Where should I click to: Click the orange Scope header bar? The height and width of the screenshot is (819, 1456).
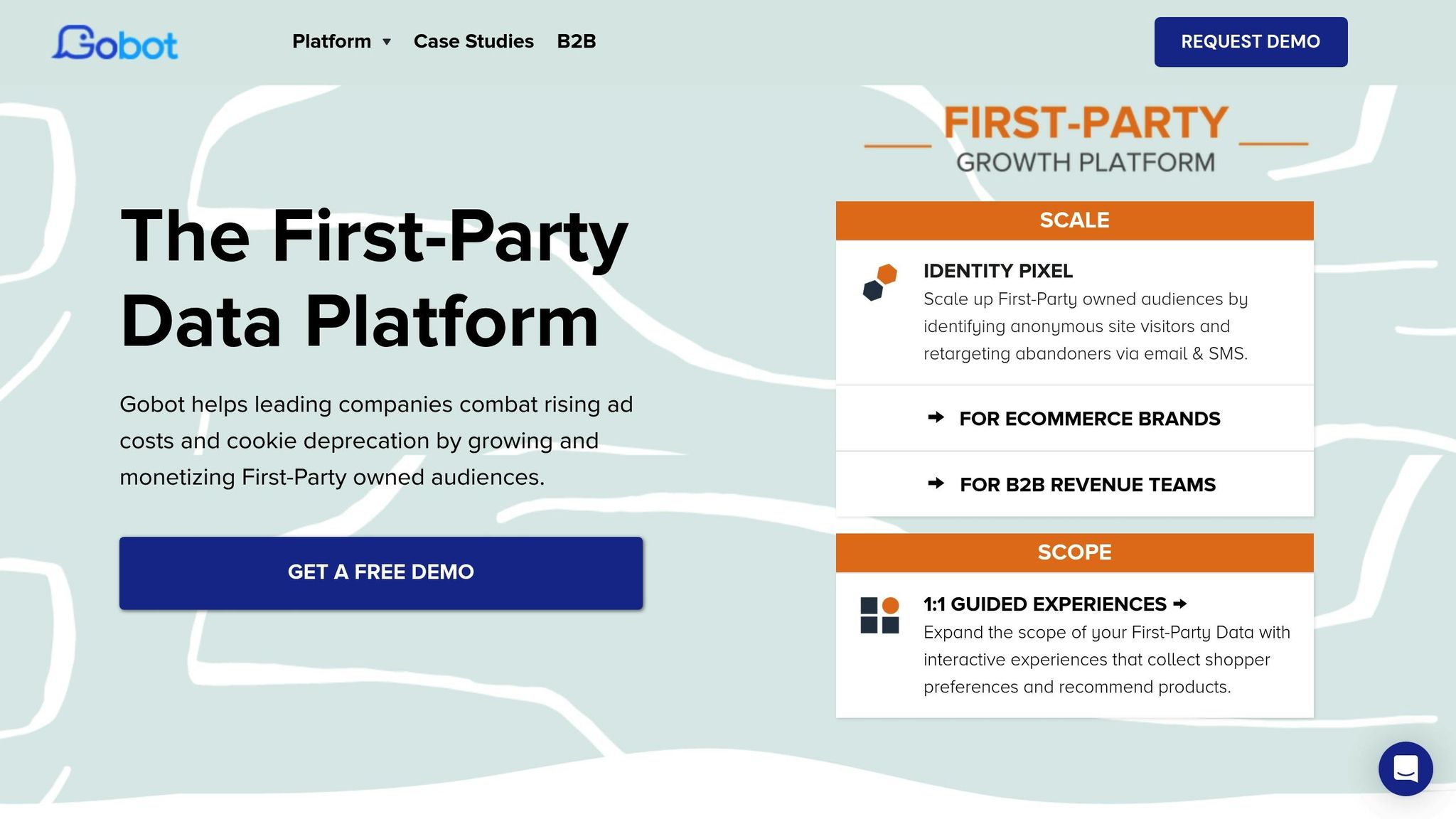[1075, 552]
